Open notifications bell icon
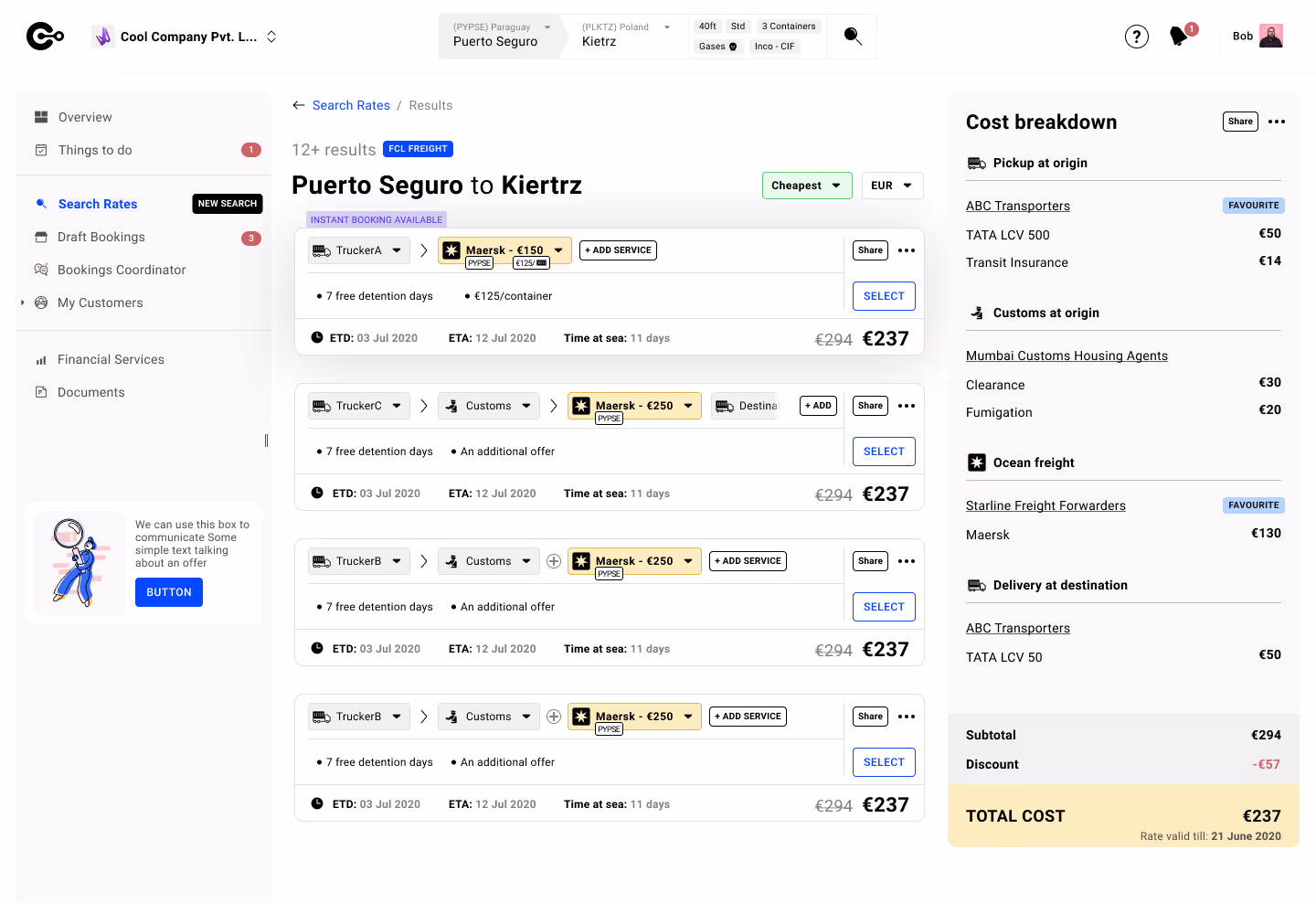This screenshot has width=1316, height=903. click(x=1179, y=37)
